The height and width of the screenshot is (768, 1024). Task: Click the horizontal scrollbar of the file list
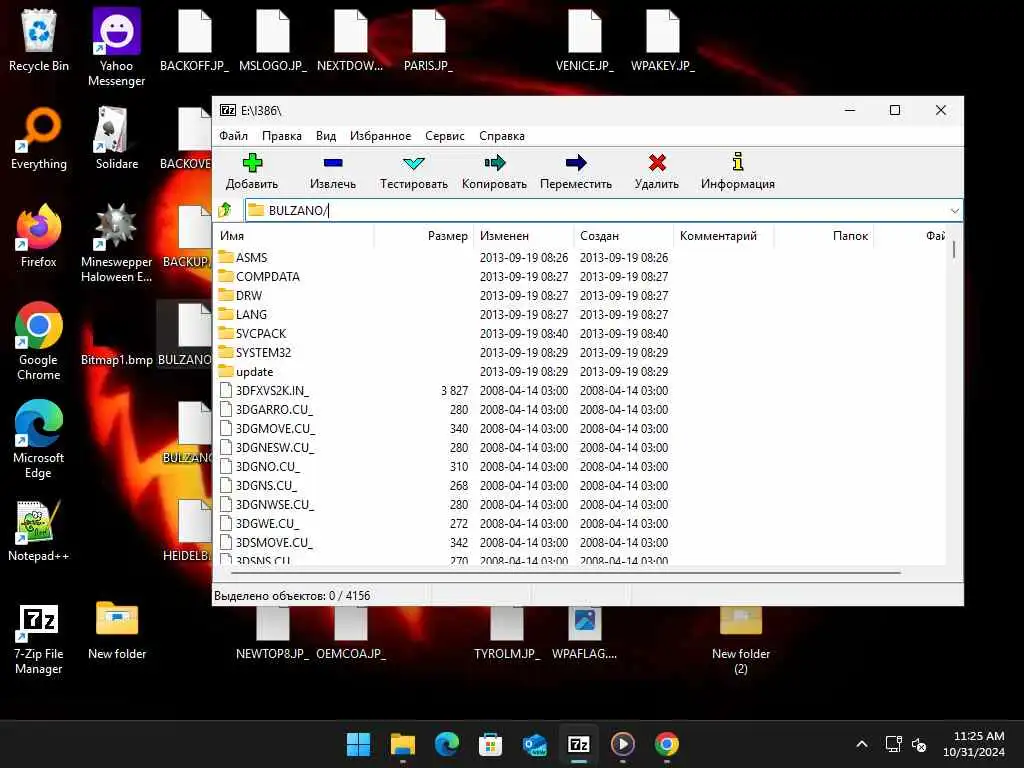pyautogui.click(x=566, y=573)
